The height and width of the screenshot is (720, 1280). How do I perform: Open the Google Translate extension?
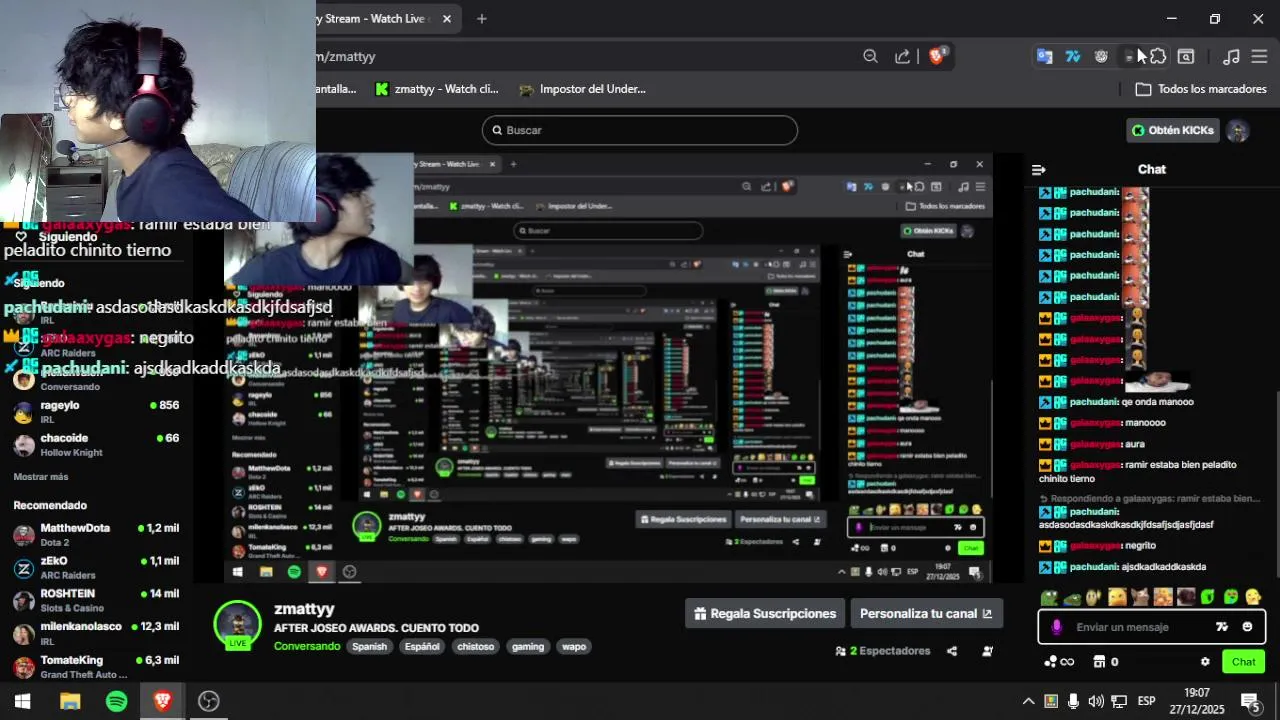pyautogui.click(x=1045, y=56)
